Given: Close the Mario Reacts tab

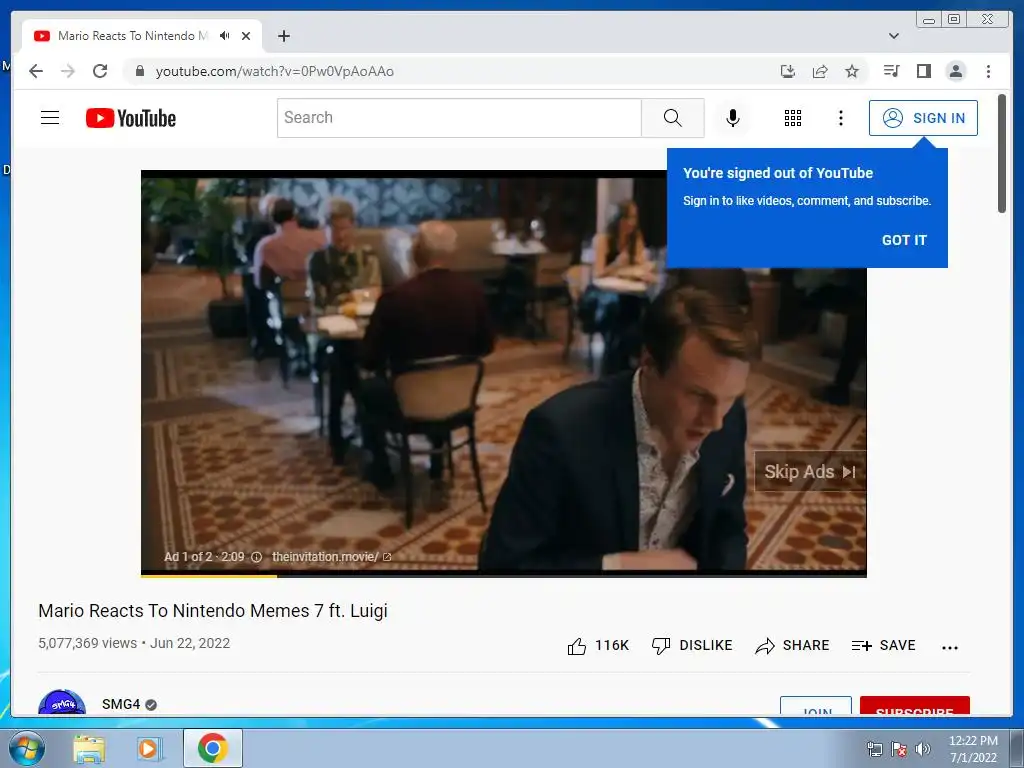Looking at the screenshot, I should [246, 36].
